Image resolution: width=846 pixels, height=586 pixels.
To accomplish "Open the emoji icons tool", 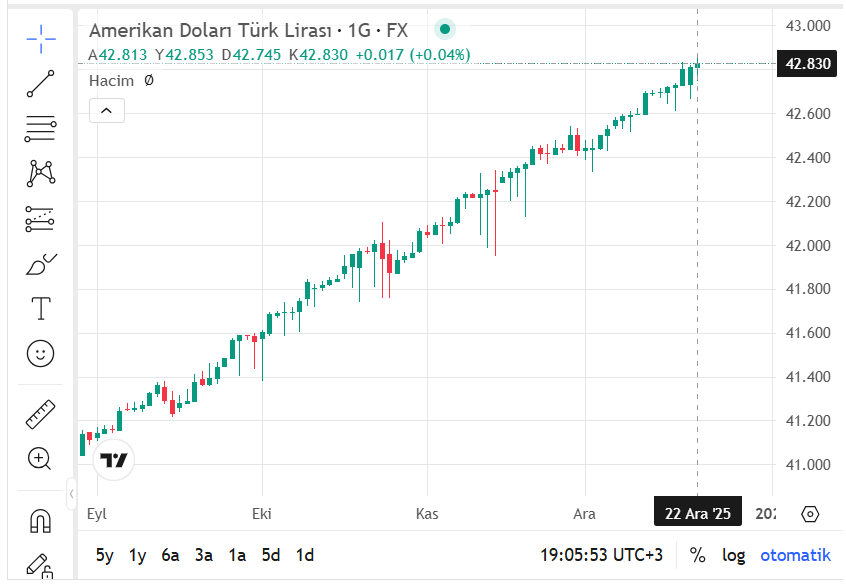I will 41,353.
